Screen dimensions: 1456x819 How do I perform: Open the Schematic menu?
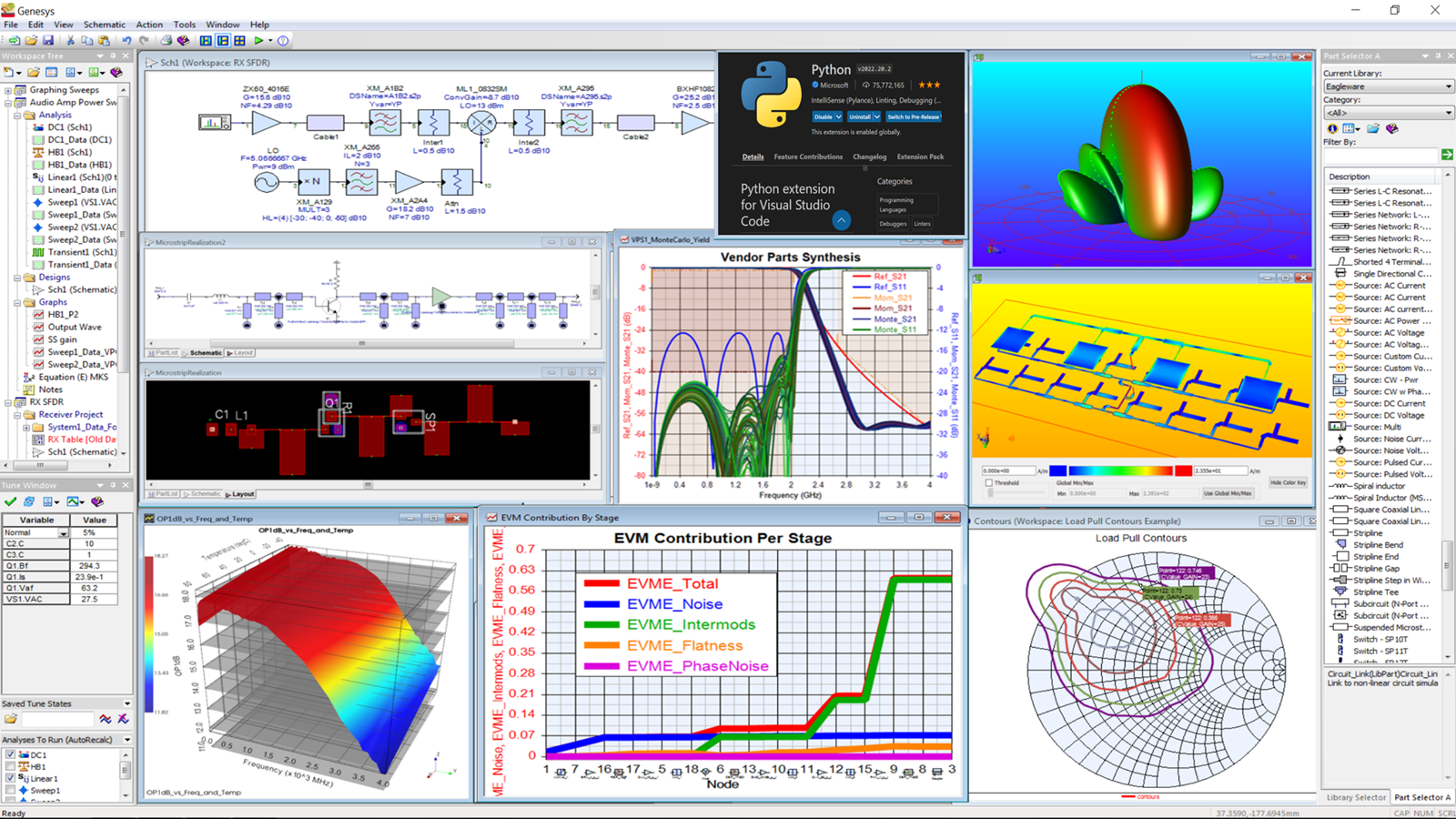point(103,25)
